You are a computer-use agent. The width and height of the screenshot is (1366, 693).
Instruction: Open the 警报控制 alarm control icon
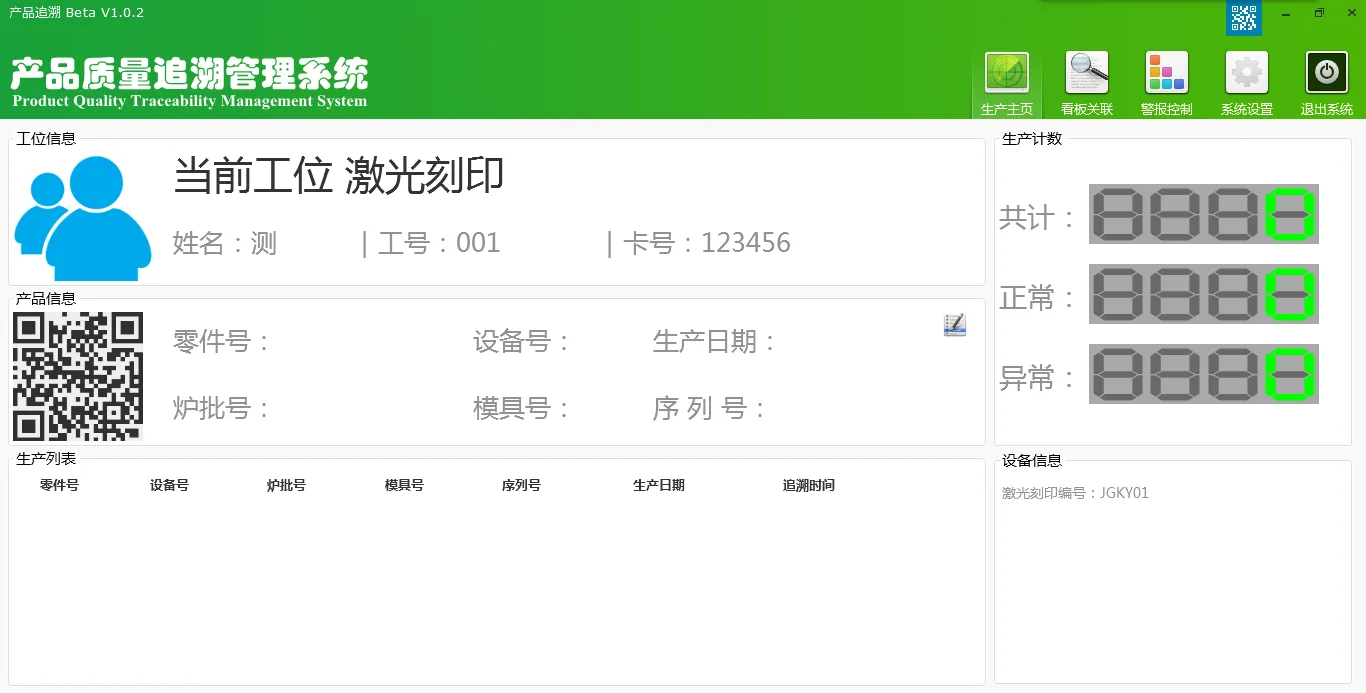(x=1166, y=74)
